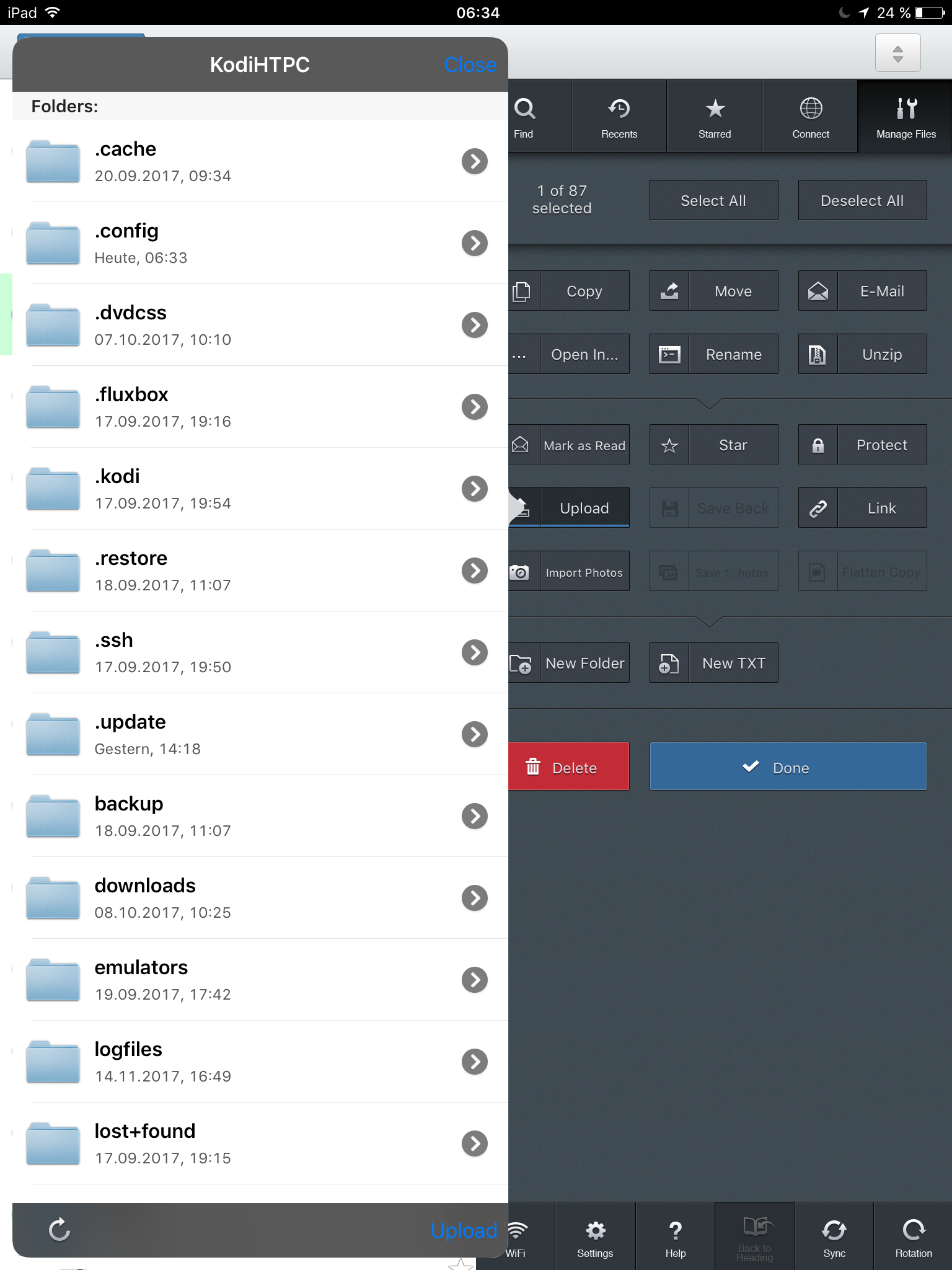Refresh the KodiHTPC folder list

click(x=59, y=1230)
